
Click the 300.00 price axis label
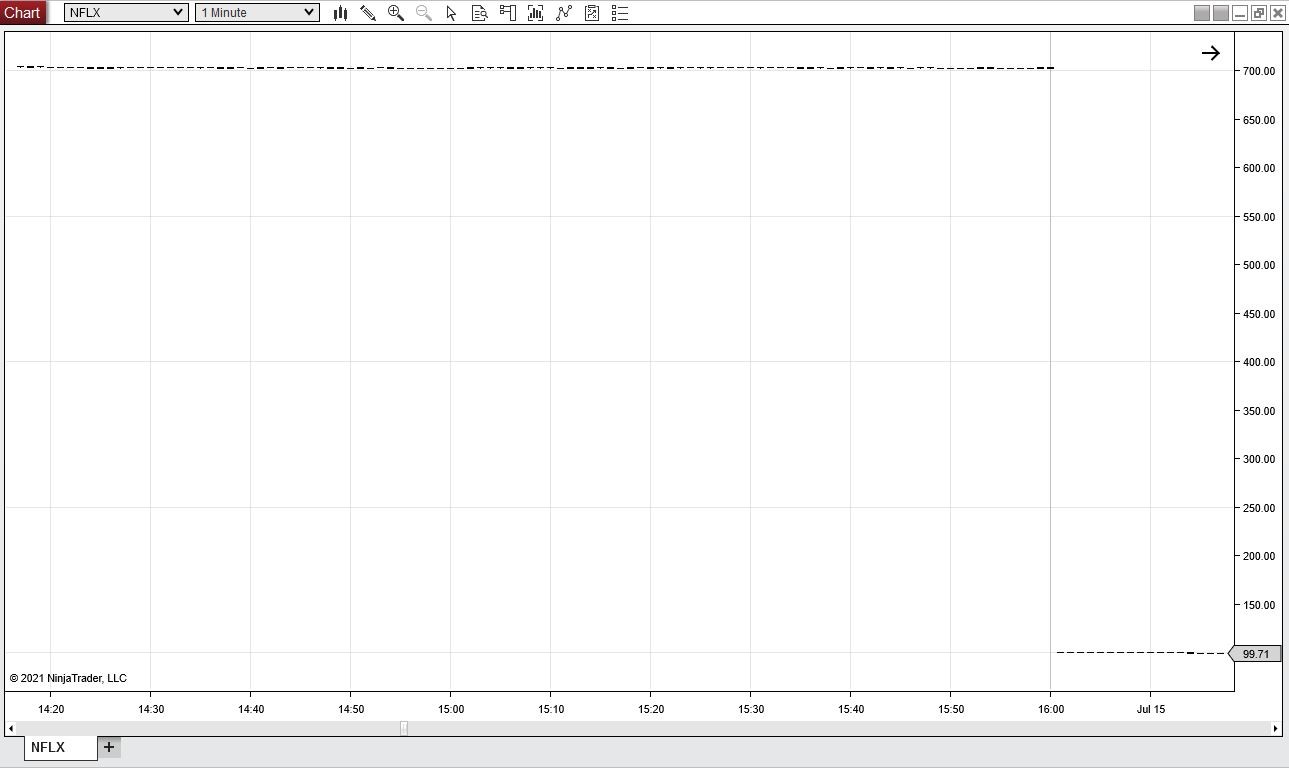coord(1259,460)
